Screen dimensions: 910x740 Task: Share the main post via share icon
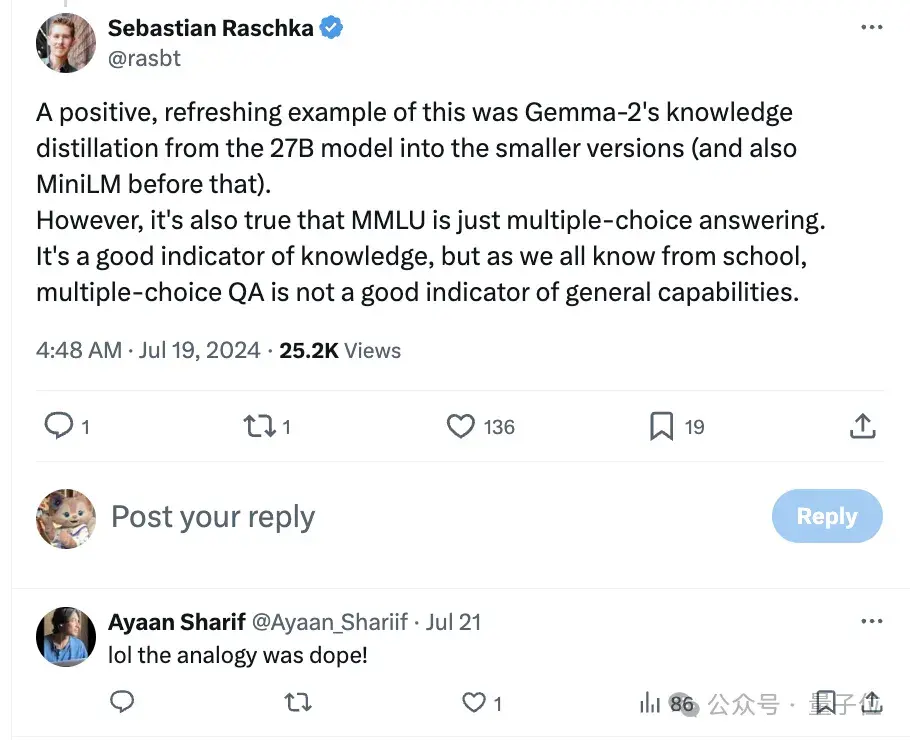[862, 427]
